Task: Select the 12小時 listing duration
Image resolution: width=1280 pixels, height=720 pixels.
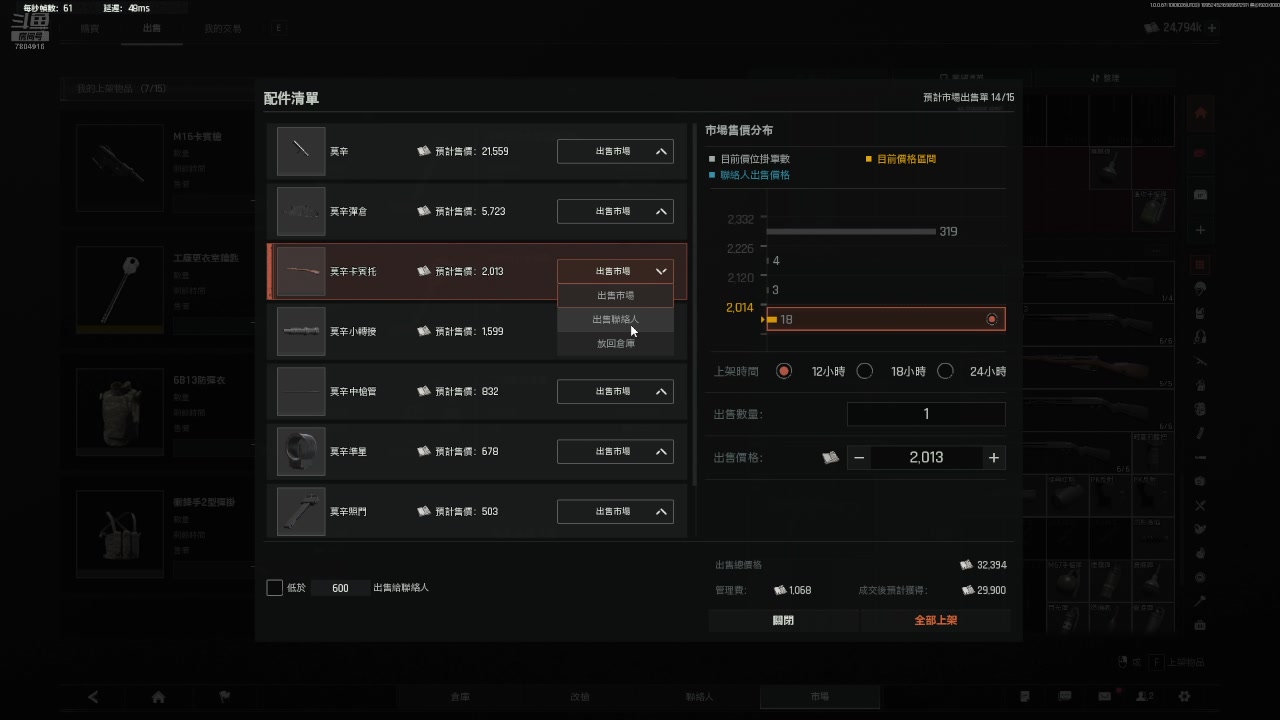Action: click(784, 371)
